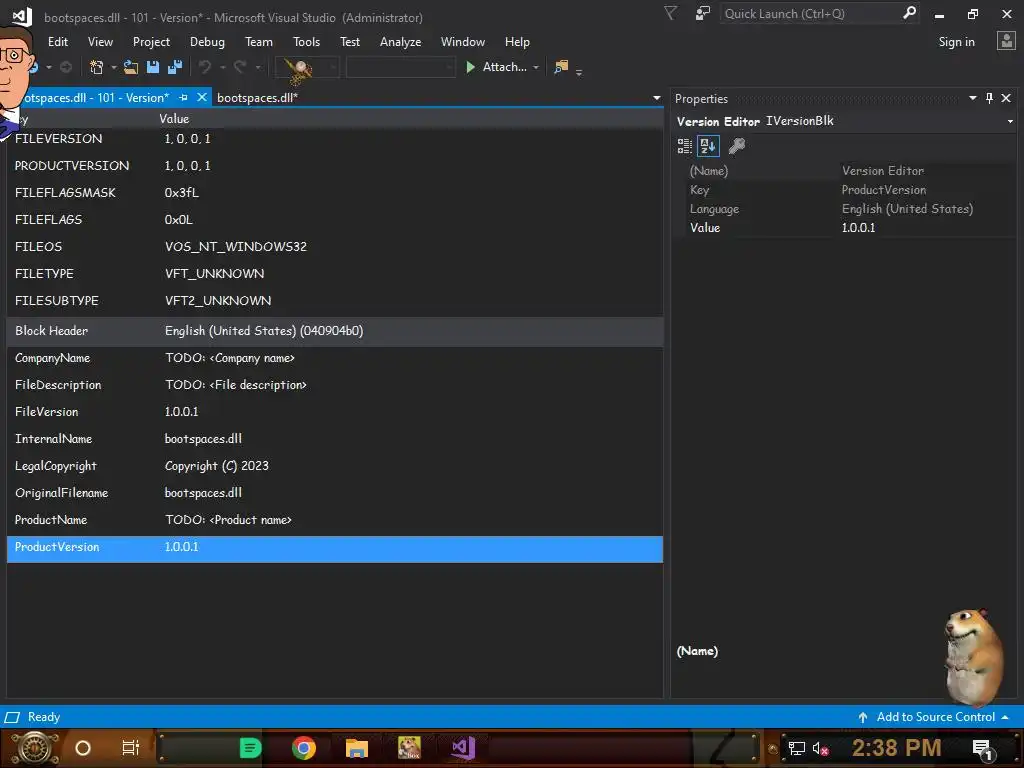Select the Value property field 1.0.0.1
Screen dimensions: 1024x768
pos(925,228)
